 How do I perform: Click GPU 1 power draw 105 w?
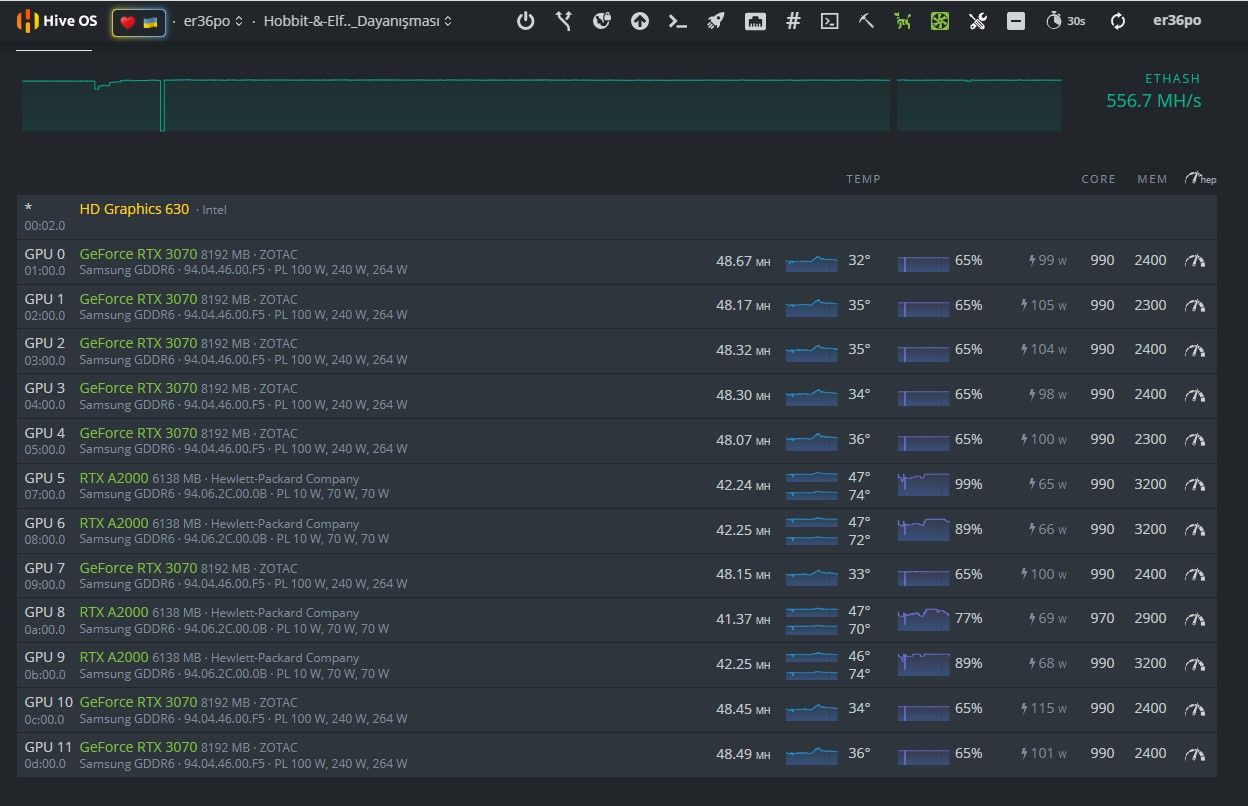(x=1043, y=306)
